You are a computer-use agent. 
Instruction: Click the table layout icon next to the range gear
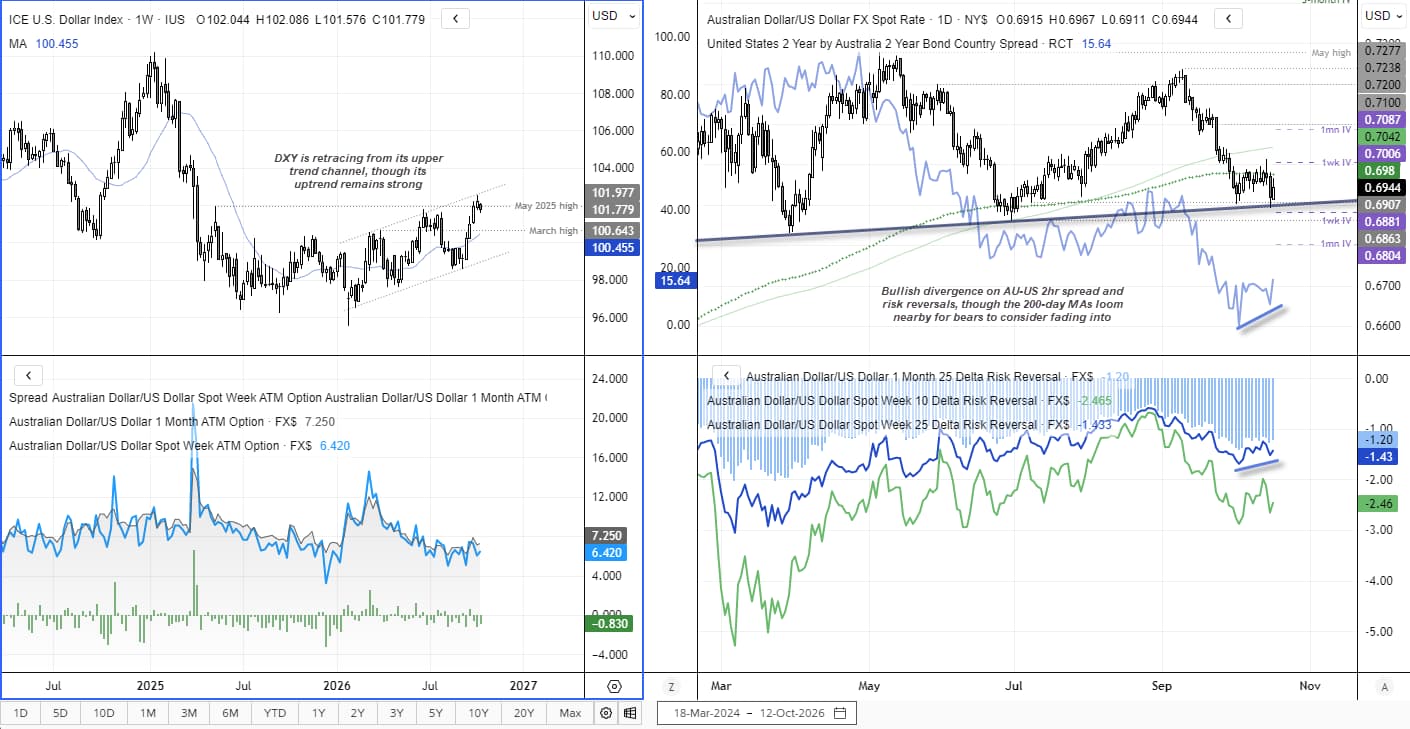(x=630, y=713)
